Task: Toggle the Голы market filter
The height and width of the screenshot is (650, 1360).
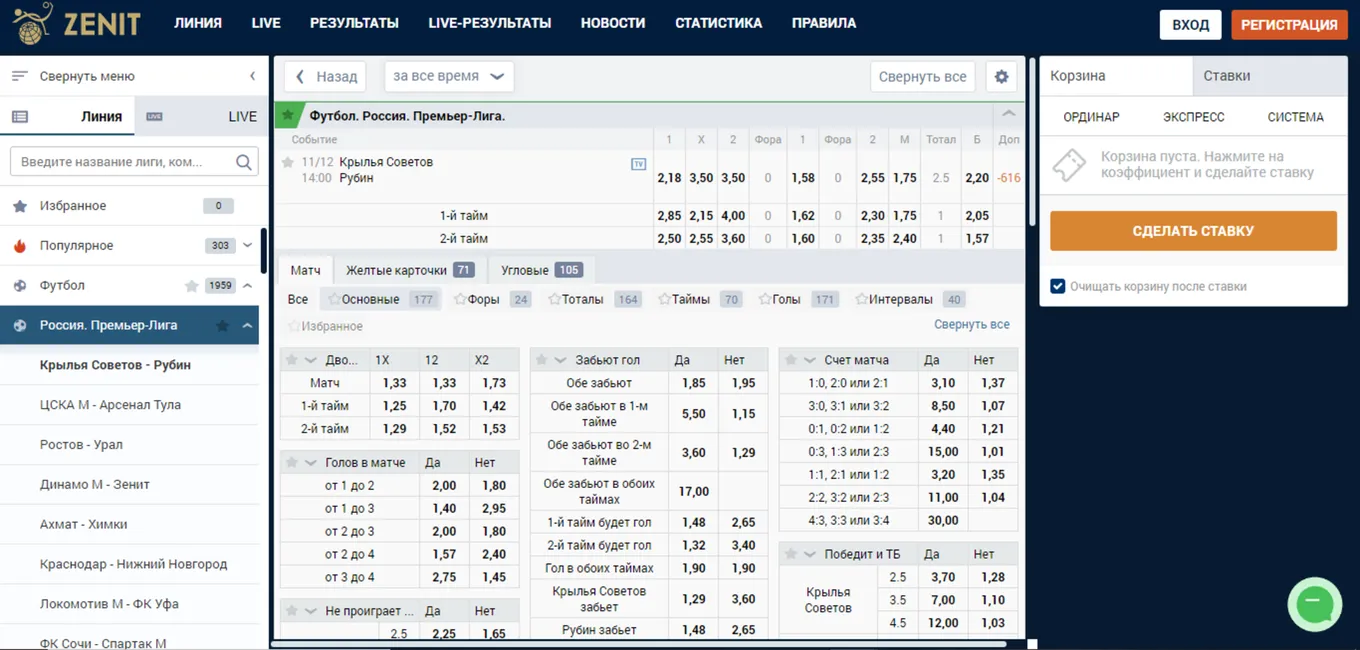Action: (x=799, y=299)
